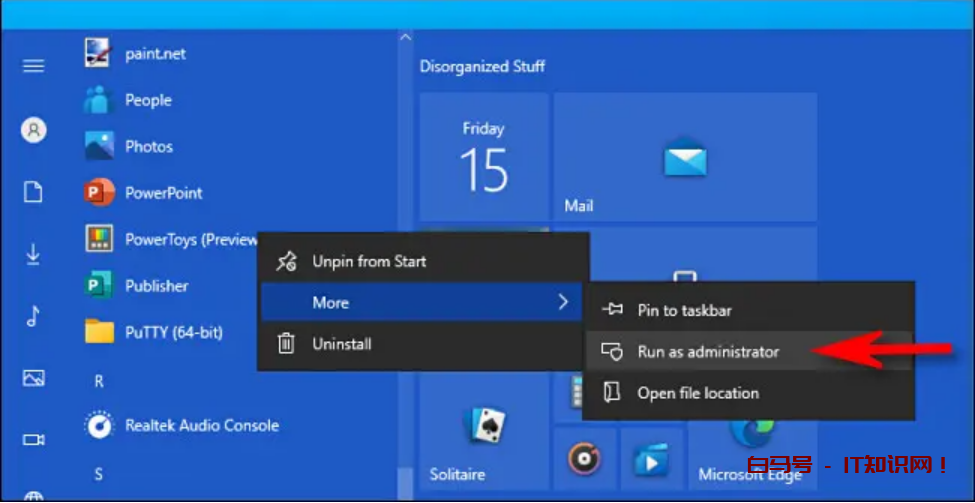
Task: Select Open file location
Action: click(697, 393)
